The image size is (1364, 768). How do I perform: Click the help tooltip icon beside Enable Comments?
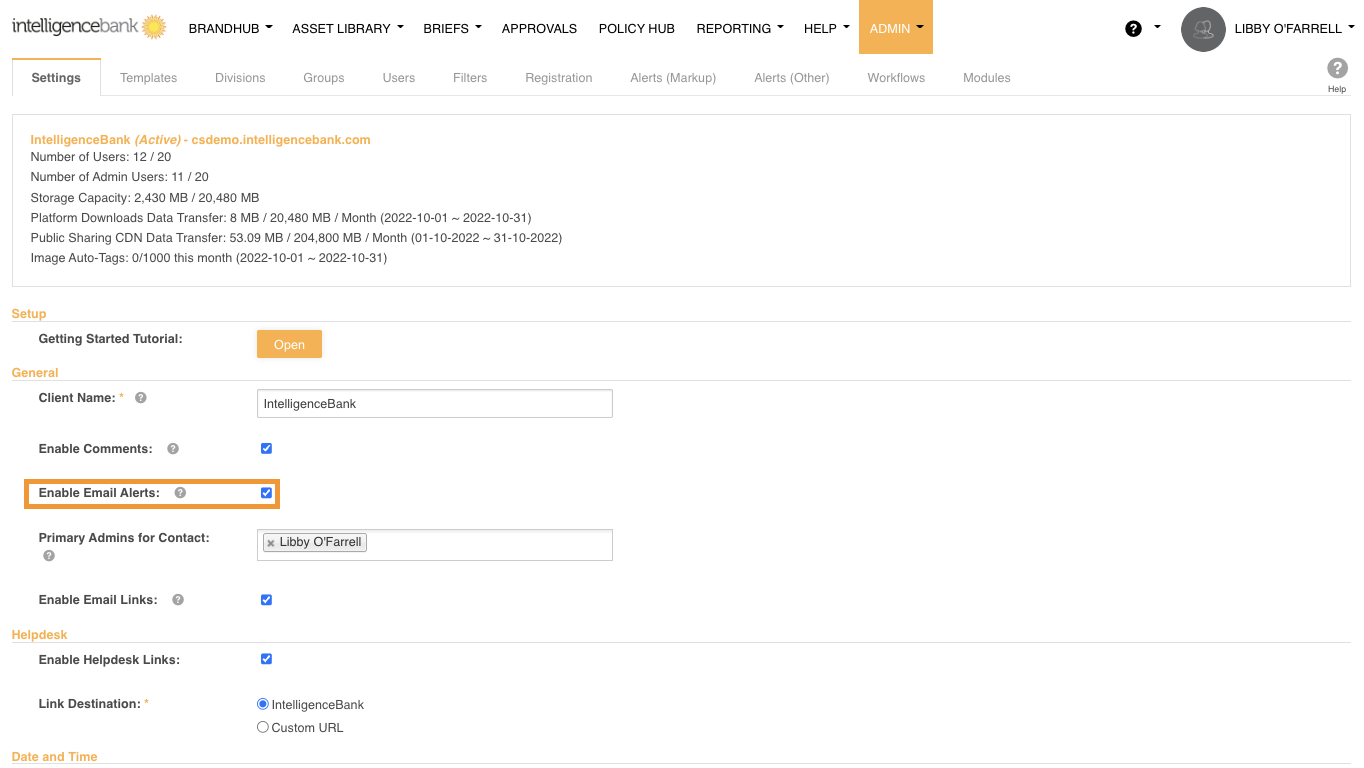pos(173,449)
